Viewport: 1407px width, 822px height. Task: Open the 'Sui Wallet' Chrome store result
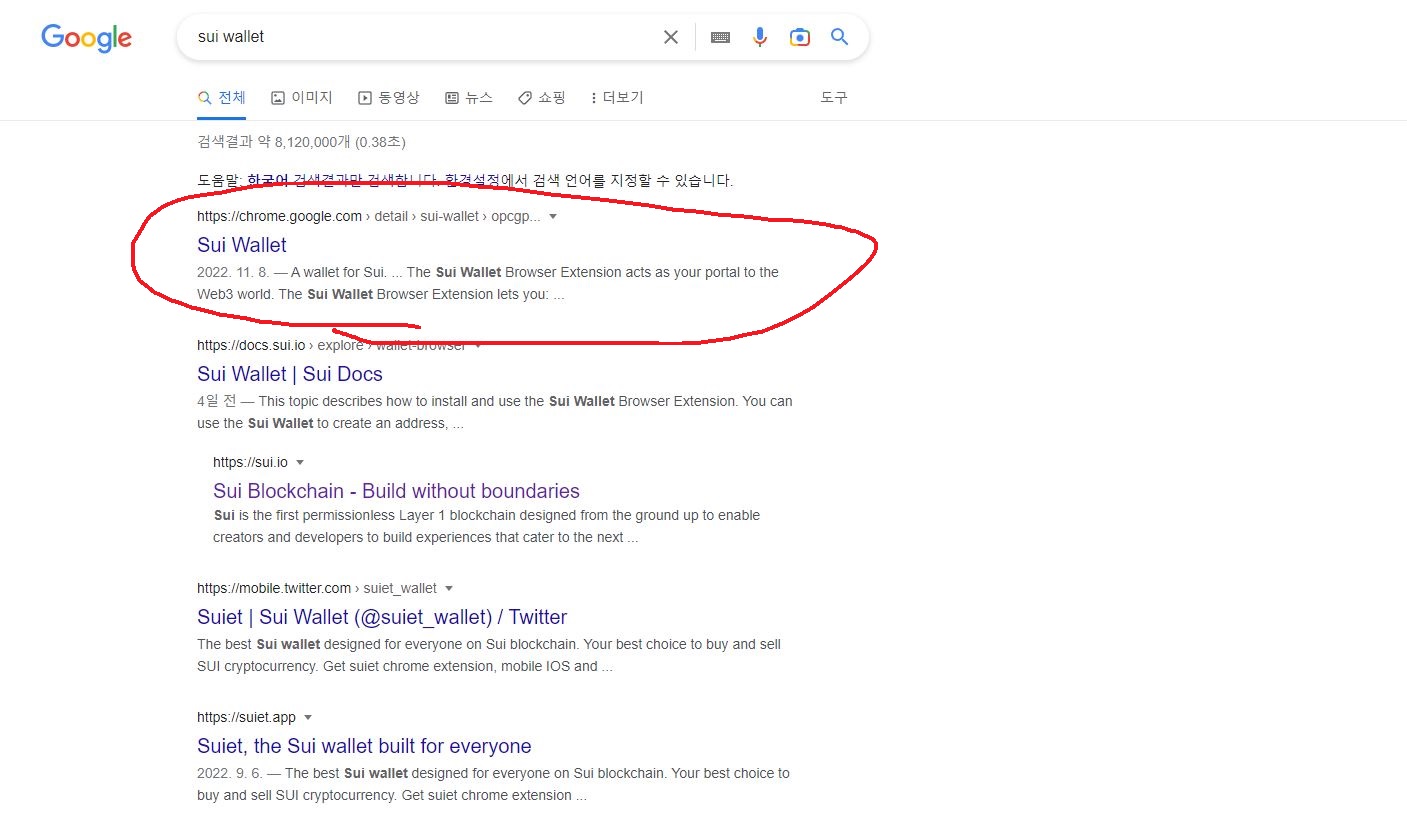tap(242, 245)
